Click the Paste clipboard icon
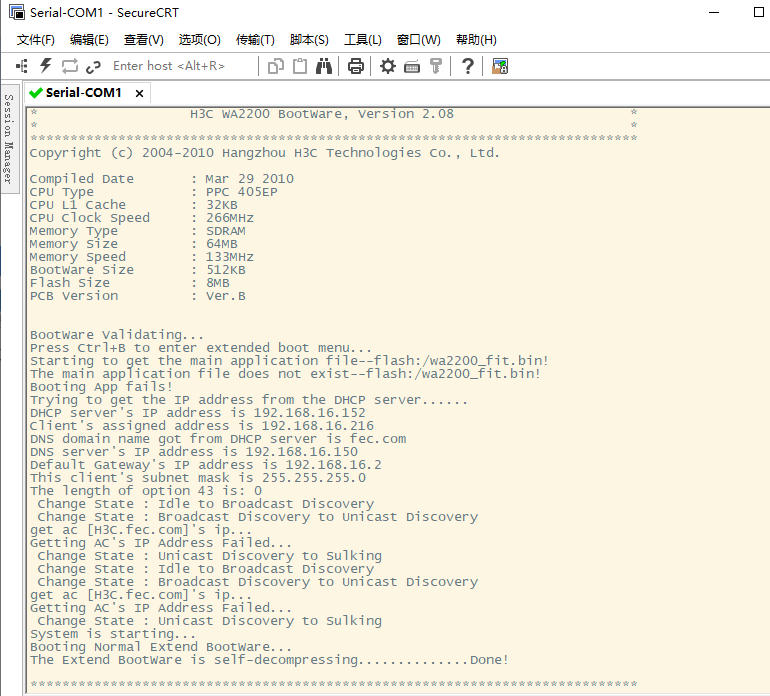Viewport: 770px width, 696px height. click(300, 66)
